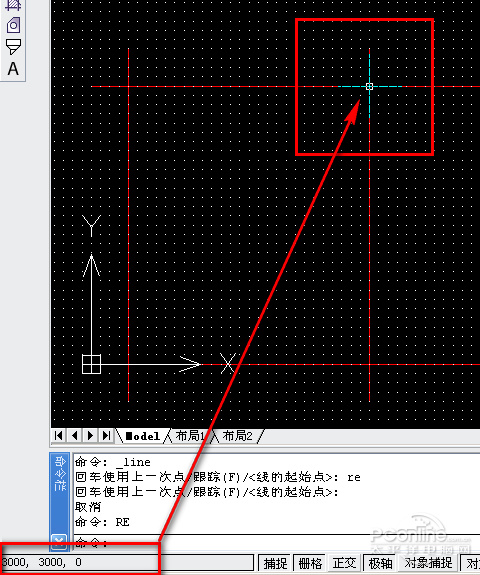Click the '命令: _line' history line
480x575 pixels.
point(113,462)
